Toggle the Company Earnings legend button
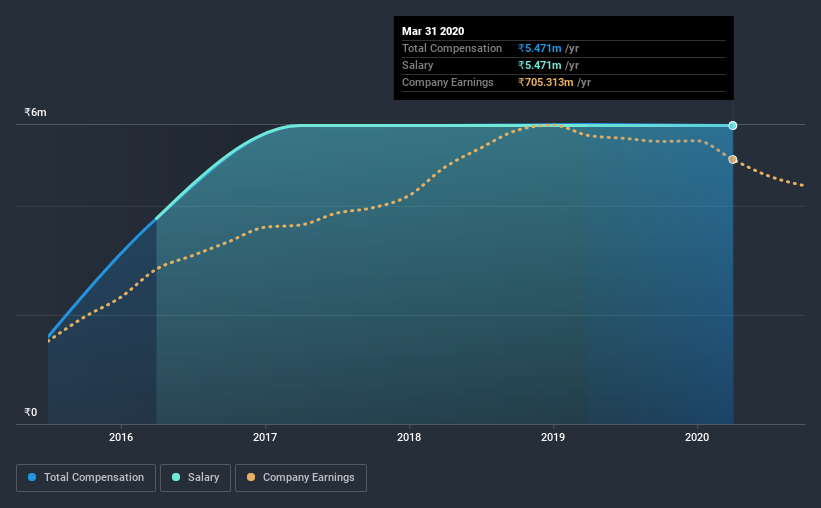The height and width of the screenshot is (508, 821). [301, 478]
